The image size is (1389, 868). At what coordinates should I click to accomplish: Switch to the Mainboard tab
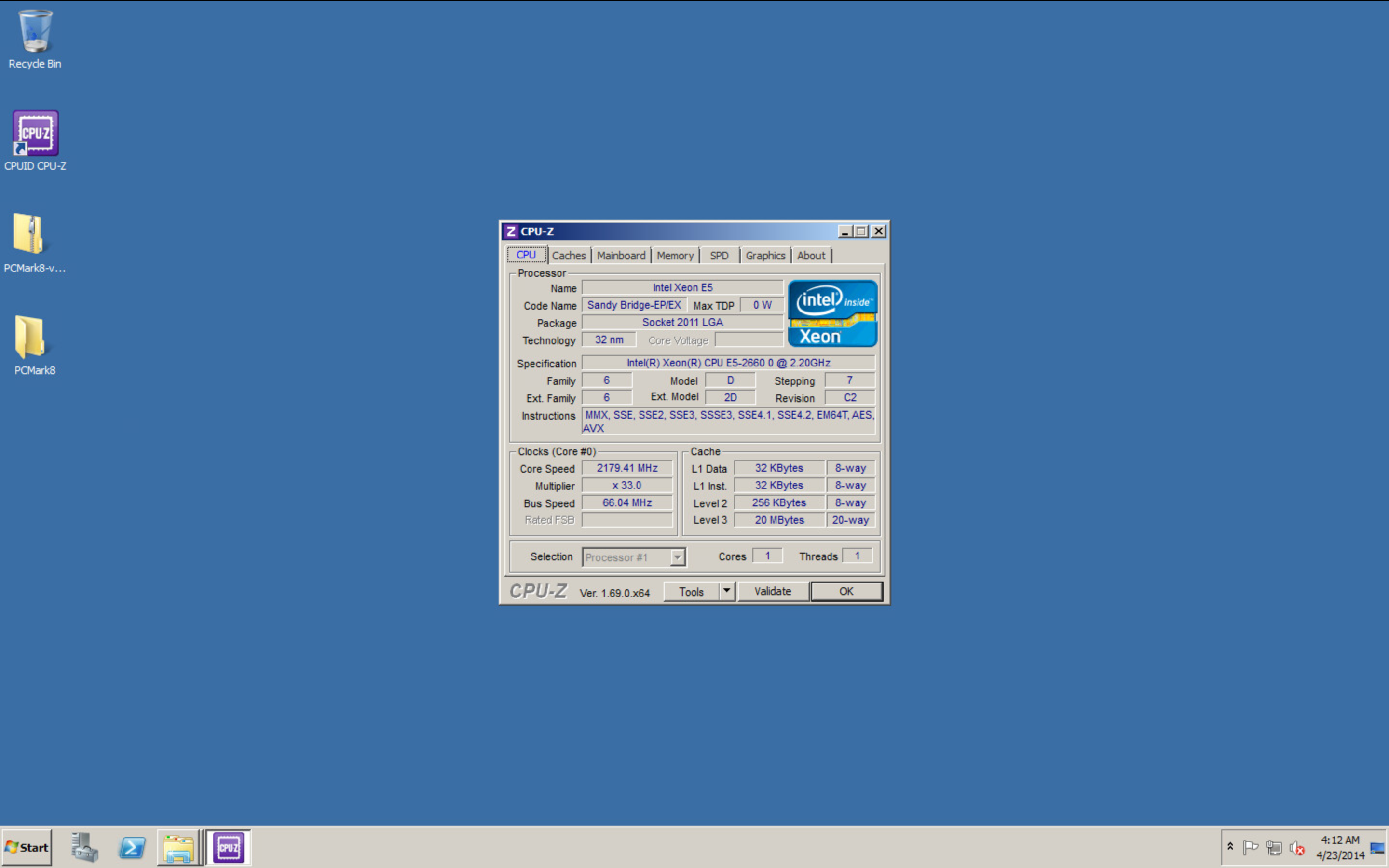pos(620,256)
